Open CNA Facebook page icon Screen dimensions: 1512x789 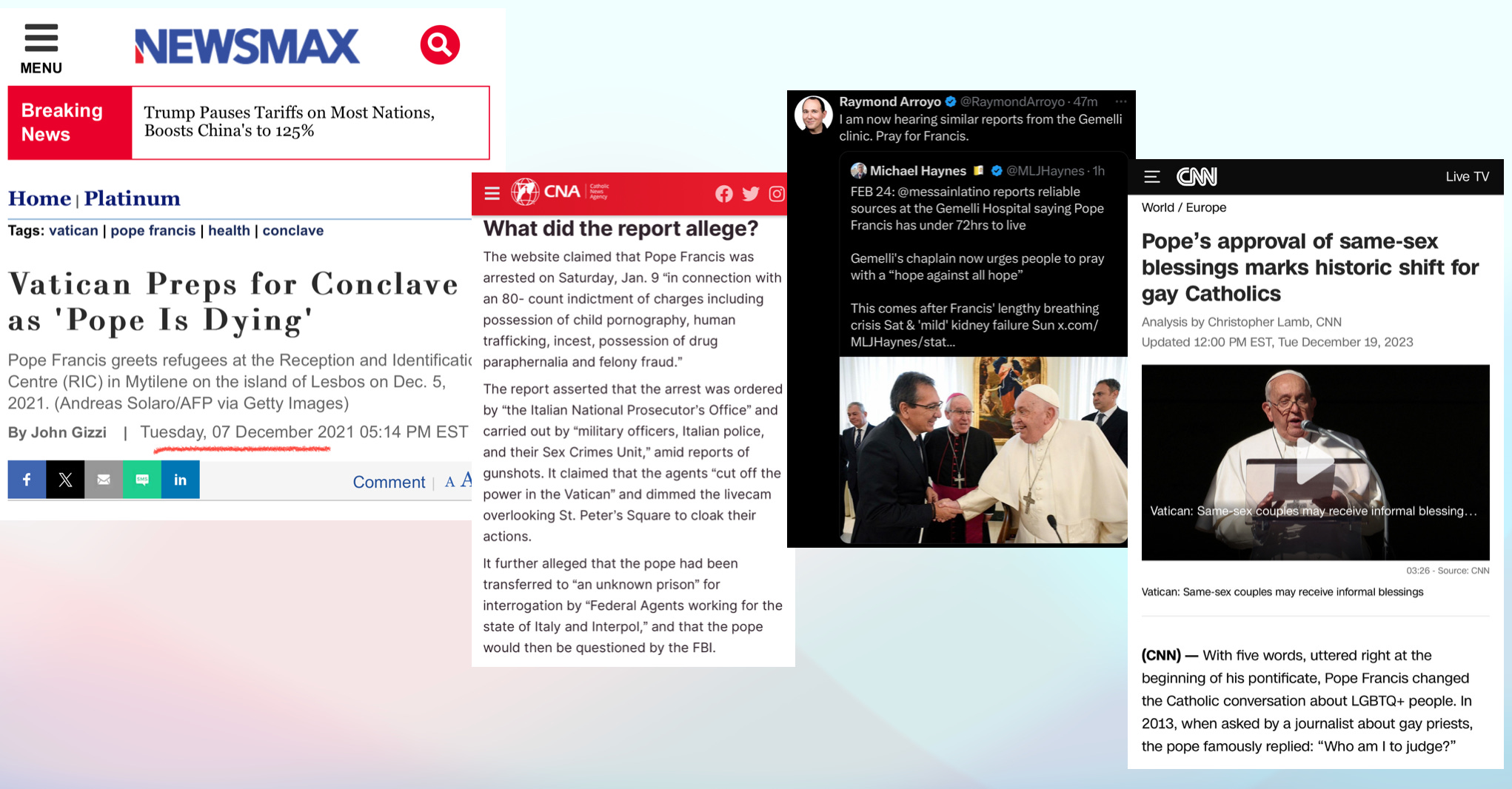[723, 194]
